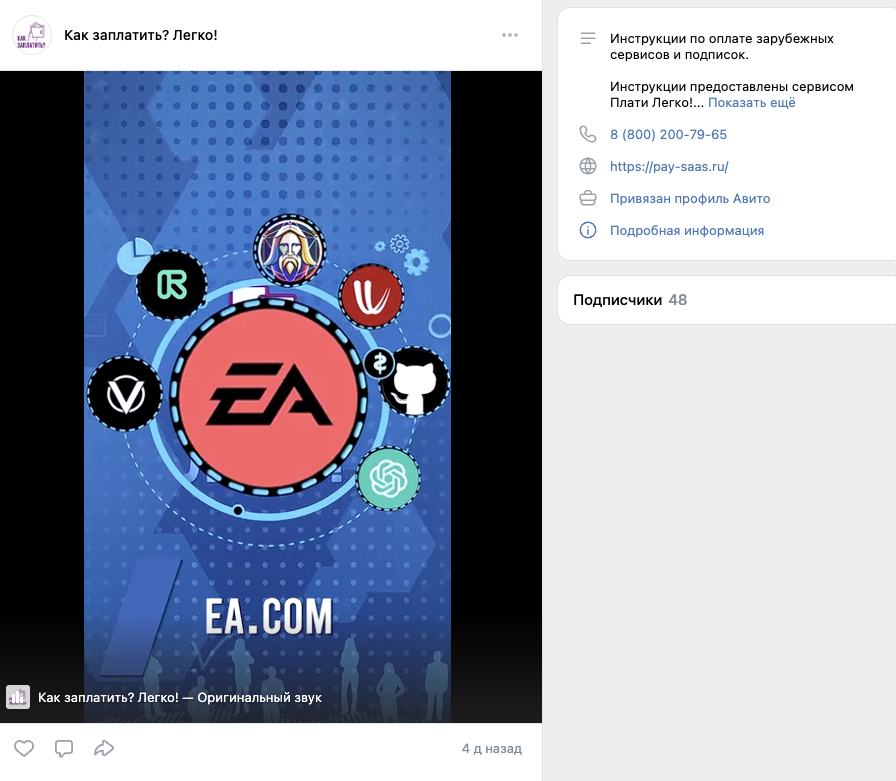Image resolution: width=896 pixels, height=781 pixels.
Task: Open the https://pay-saas.ru/ website link
Action: [x=669, y=167]
